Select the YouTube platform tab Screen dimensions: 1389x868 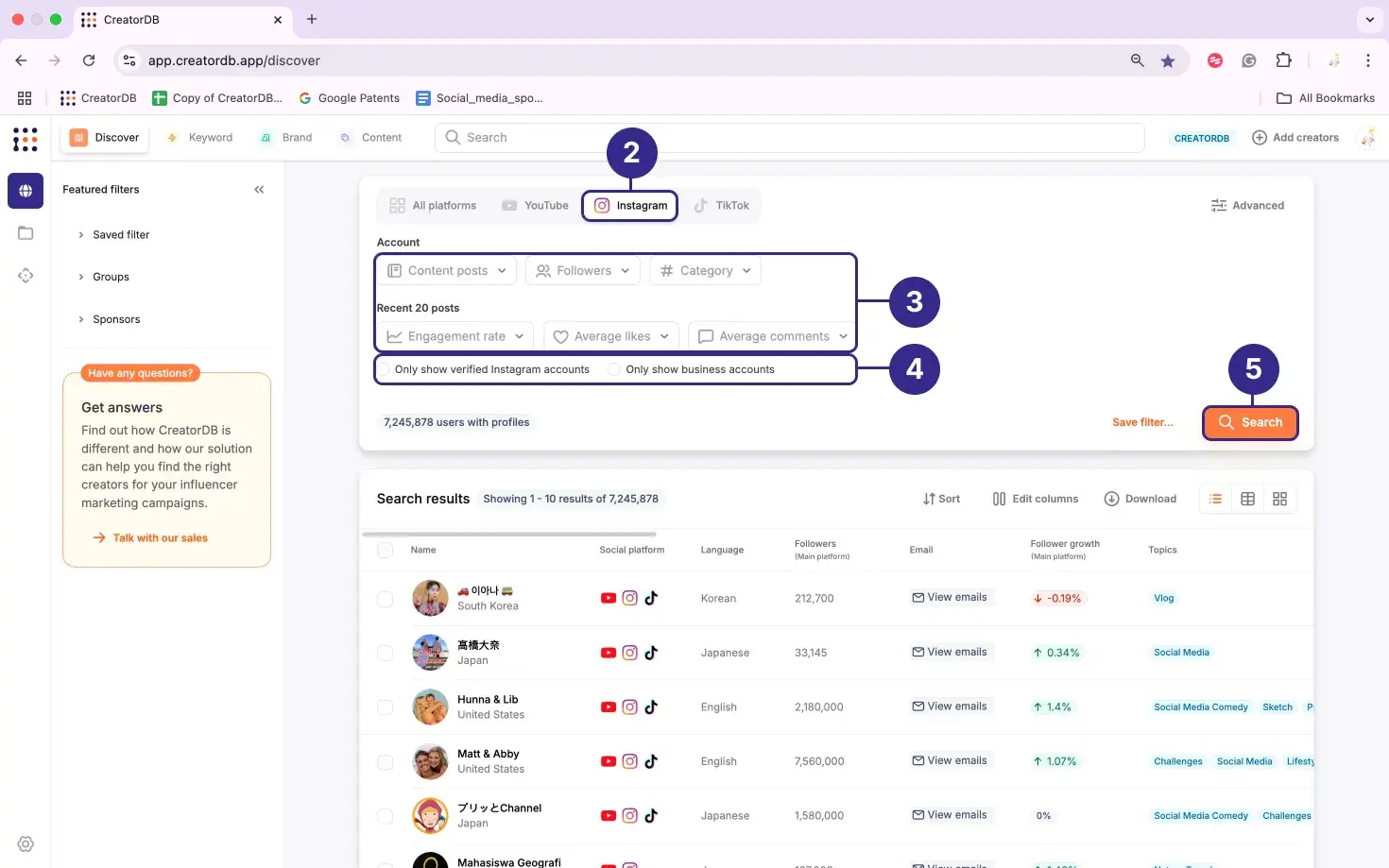pyautogui.click(x=535, y=206)
